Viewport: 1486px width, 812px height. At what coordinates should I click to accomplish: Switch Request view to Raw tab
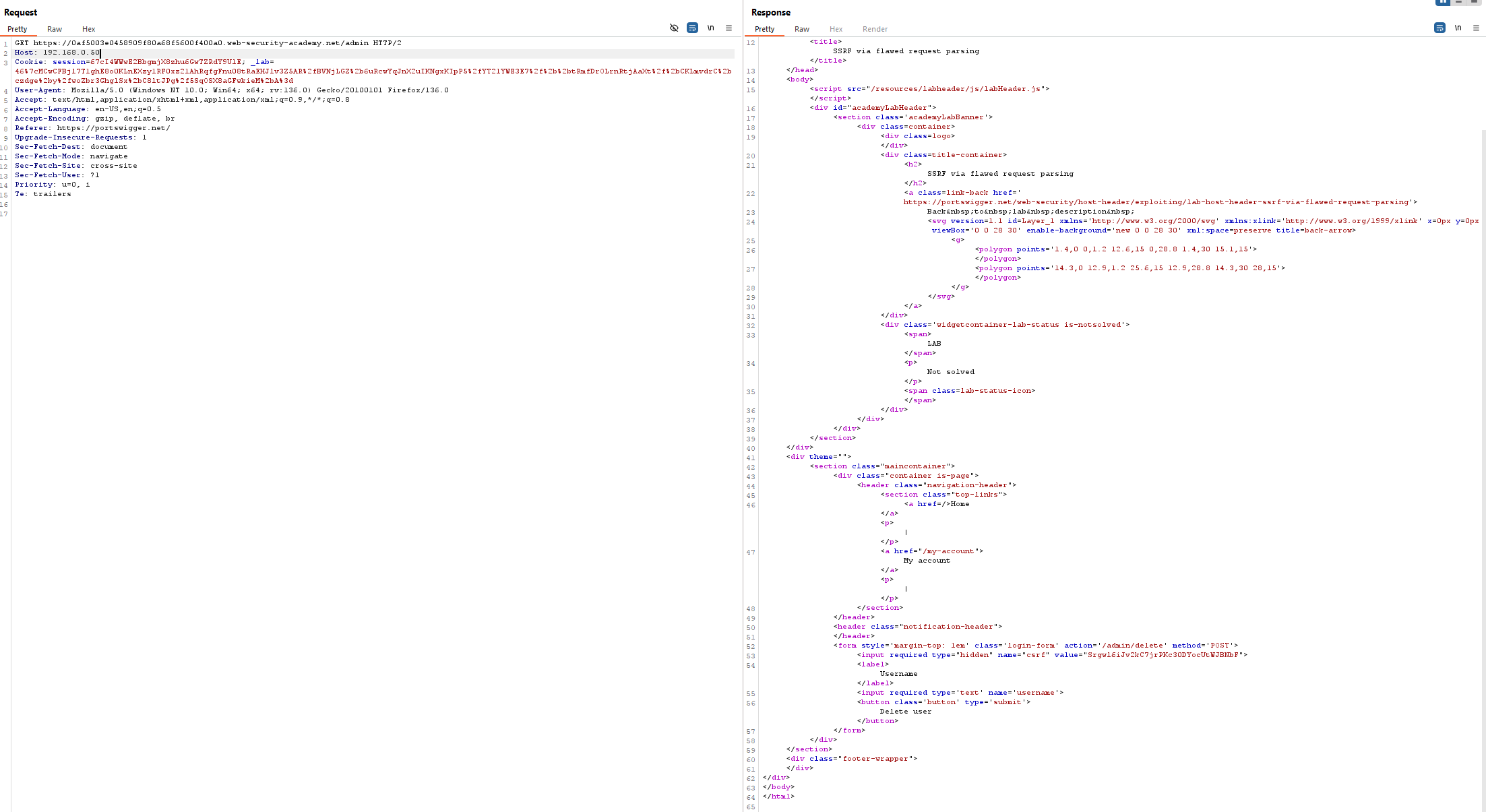point(55,29)
